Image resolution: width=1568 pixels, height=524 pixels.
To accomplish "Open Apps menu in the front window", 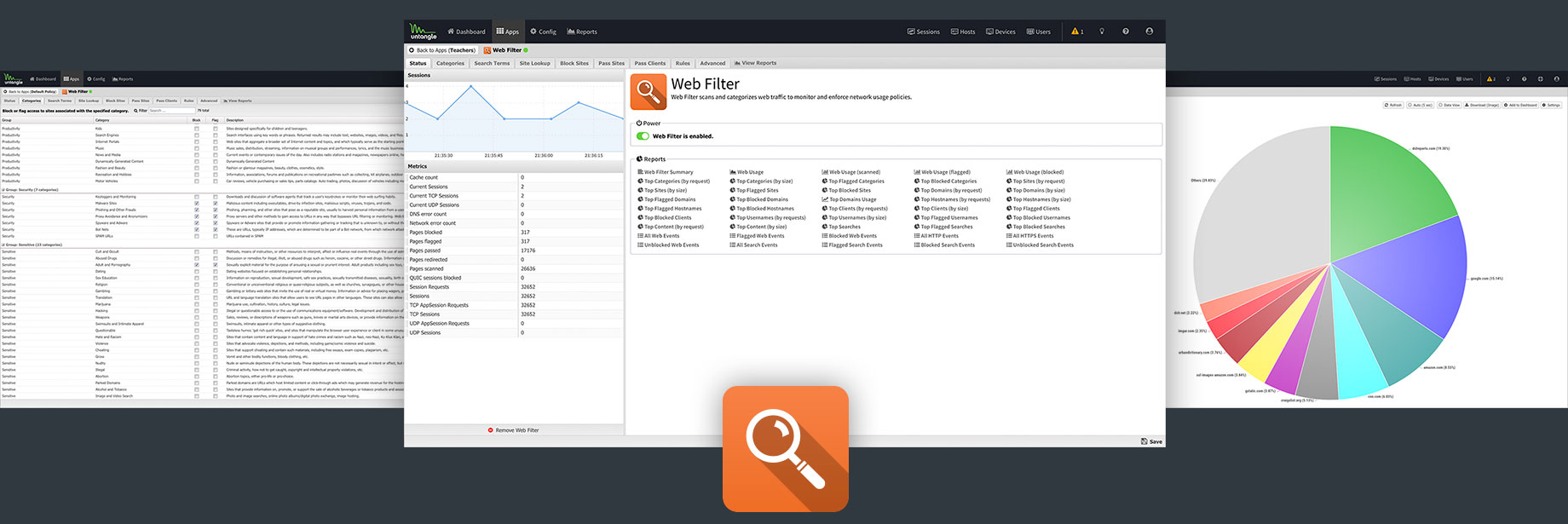I will [508, 32].
